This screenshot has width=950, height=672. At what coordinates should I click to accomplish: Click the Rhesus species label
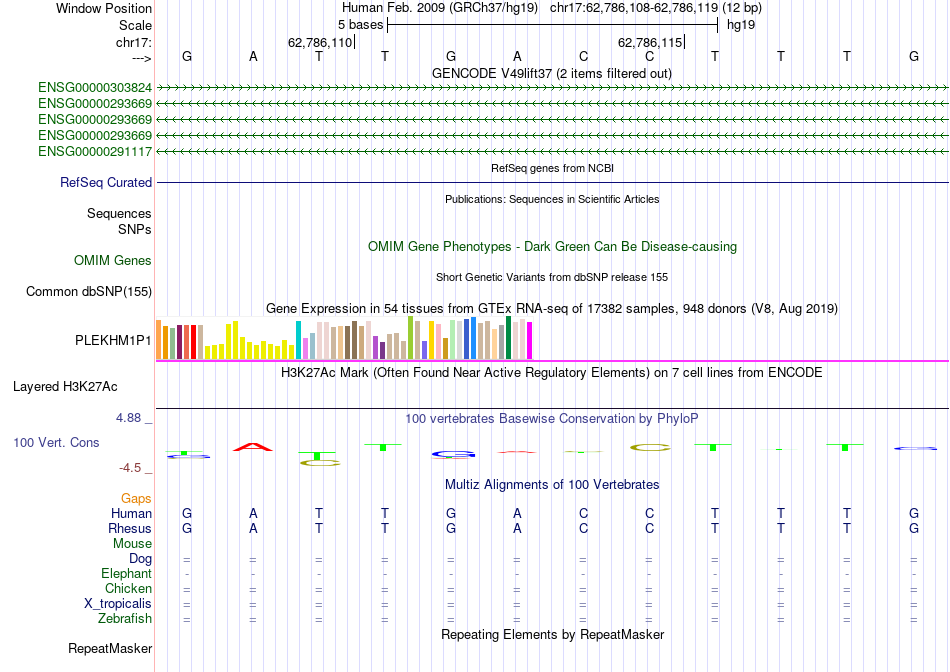click(130, 528)
